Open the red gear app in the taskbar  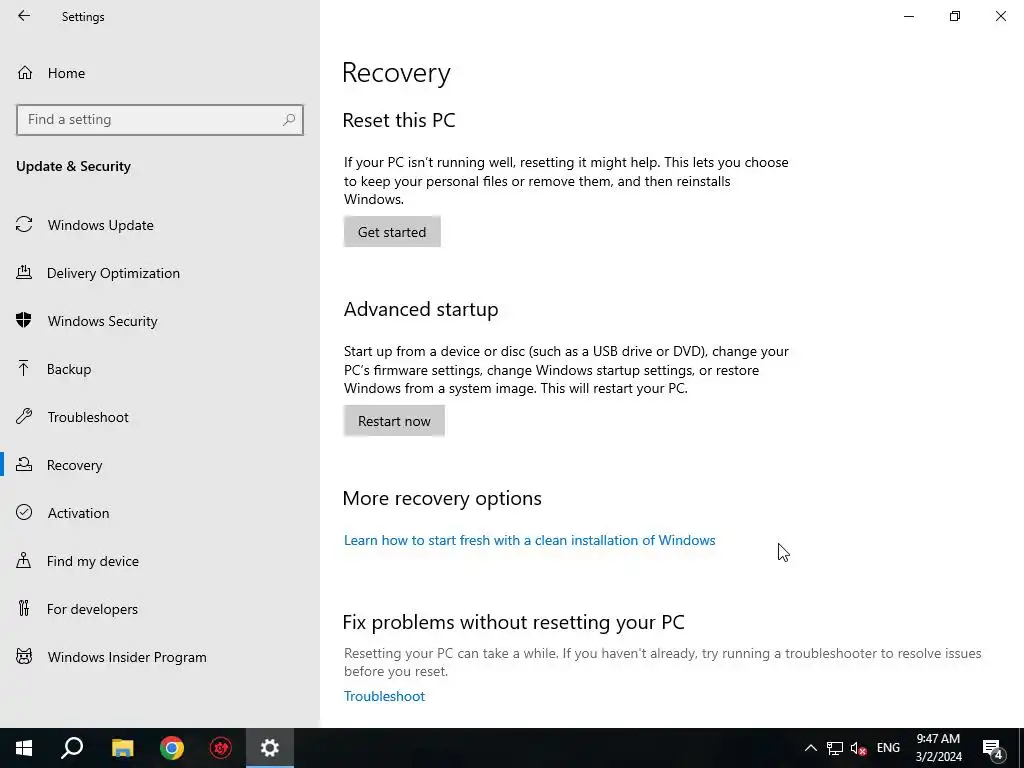coord(221,748)
